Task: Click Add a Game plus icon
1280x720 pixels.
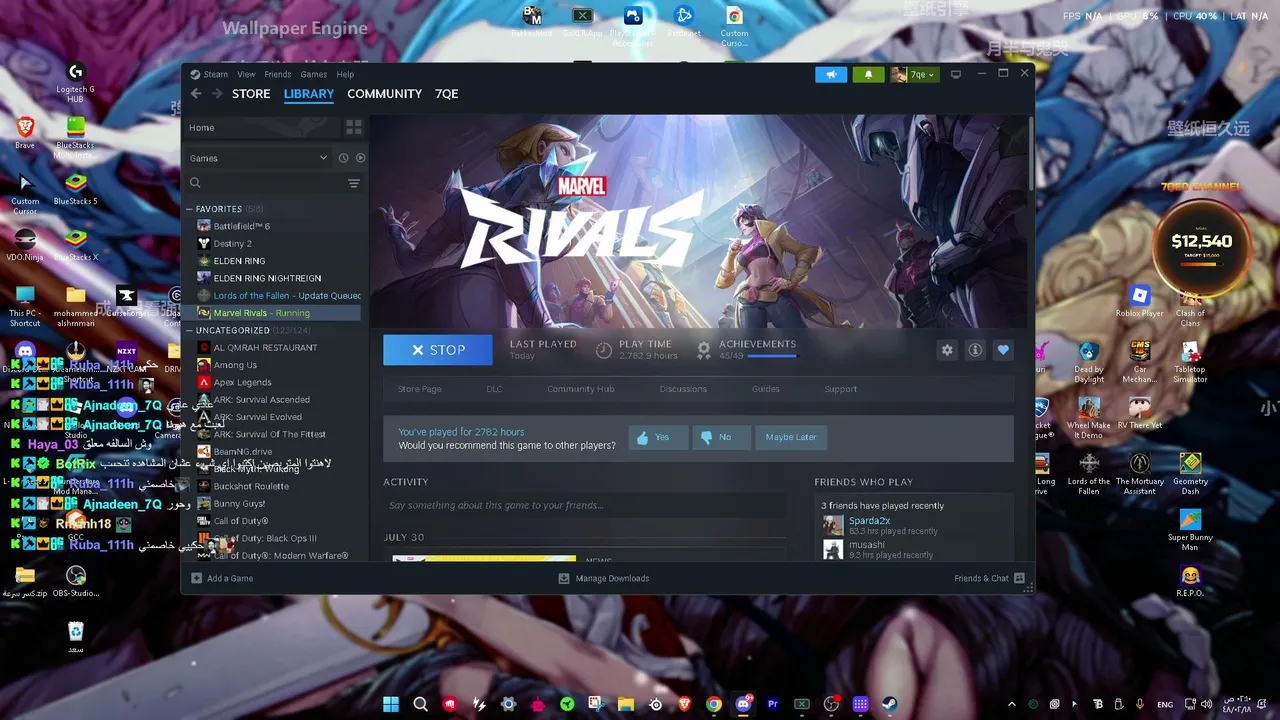Action: [197, 578]
